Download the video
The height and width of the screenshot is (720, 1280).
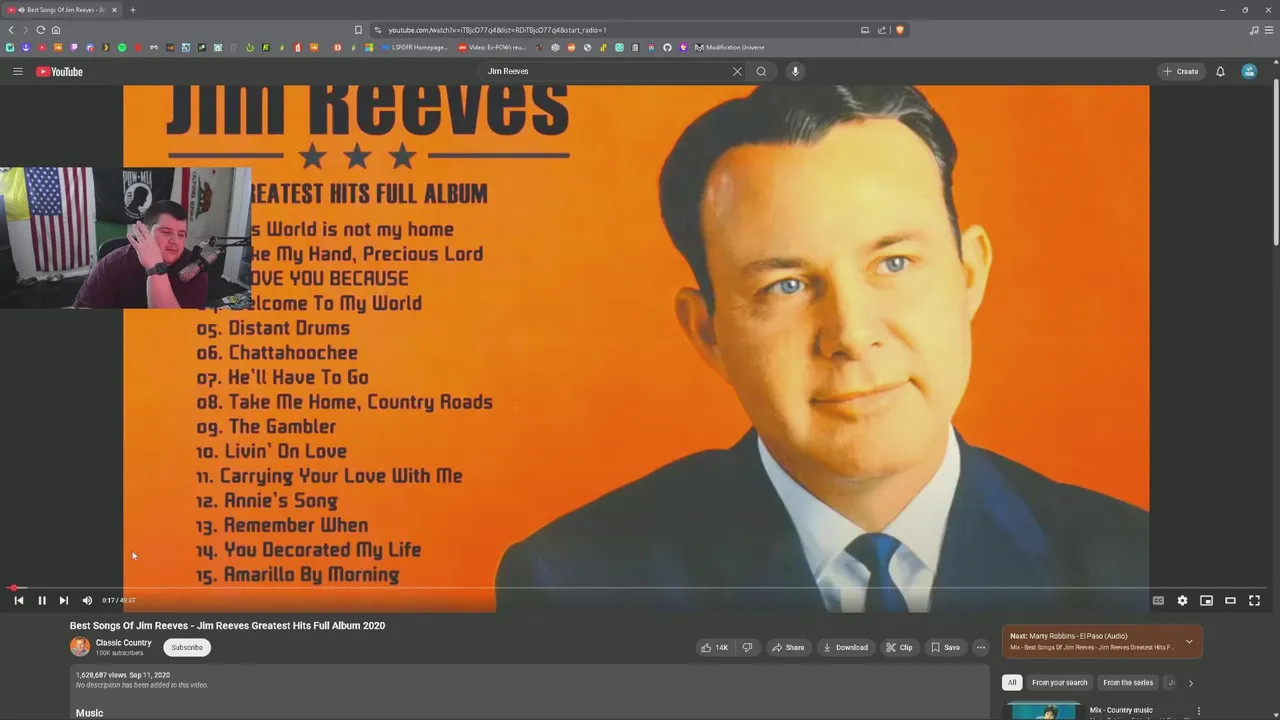point(845,647)
